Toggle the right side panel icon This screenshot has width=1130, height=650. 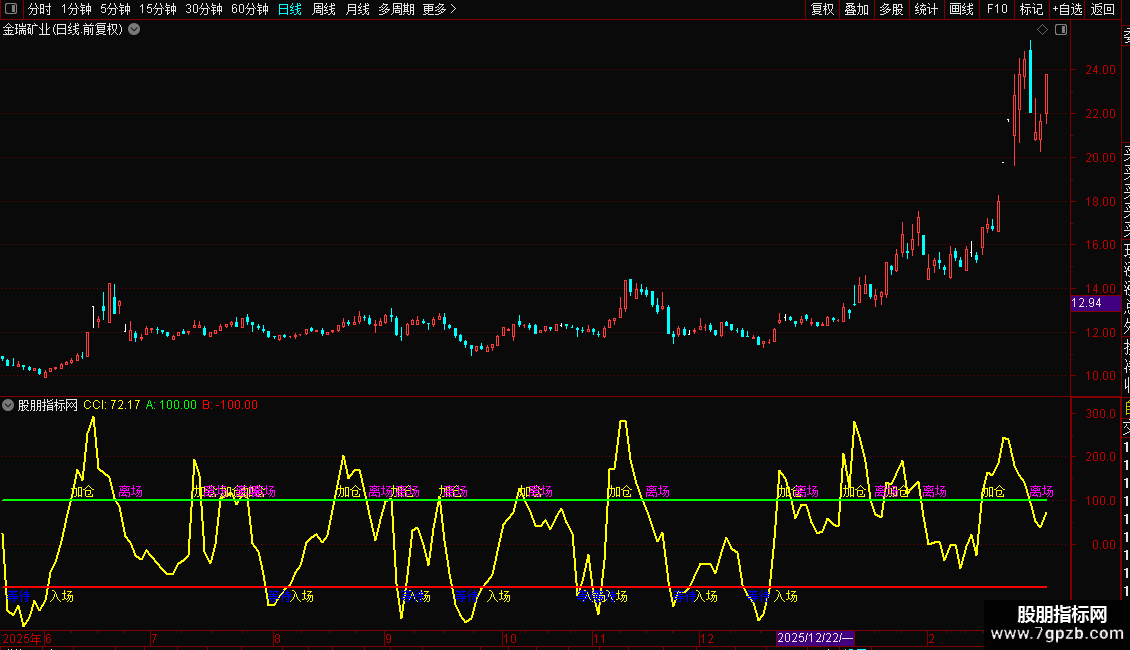(1061, 30)
